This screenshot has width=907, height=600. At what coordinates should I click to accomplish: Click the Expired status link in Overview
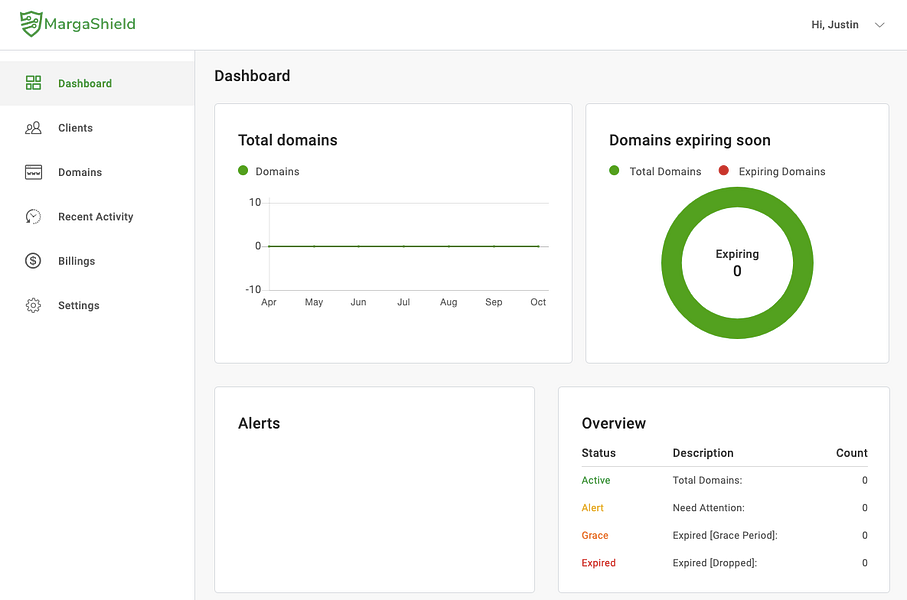click(x=599, y=563)
